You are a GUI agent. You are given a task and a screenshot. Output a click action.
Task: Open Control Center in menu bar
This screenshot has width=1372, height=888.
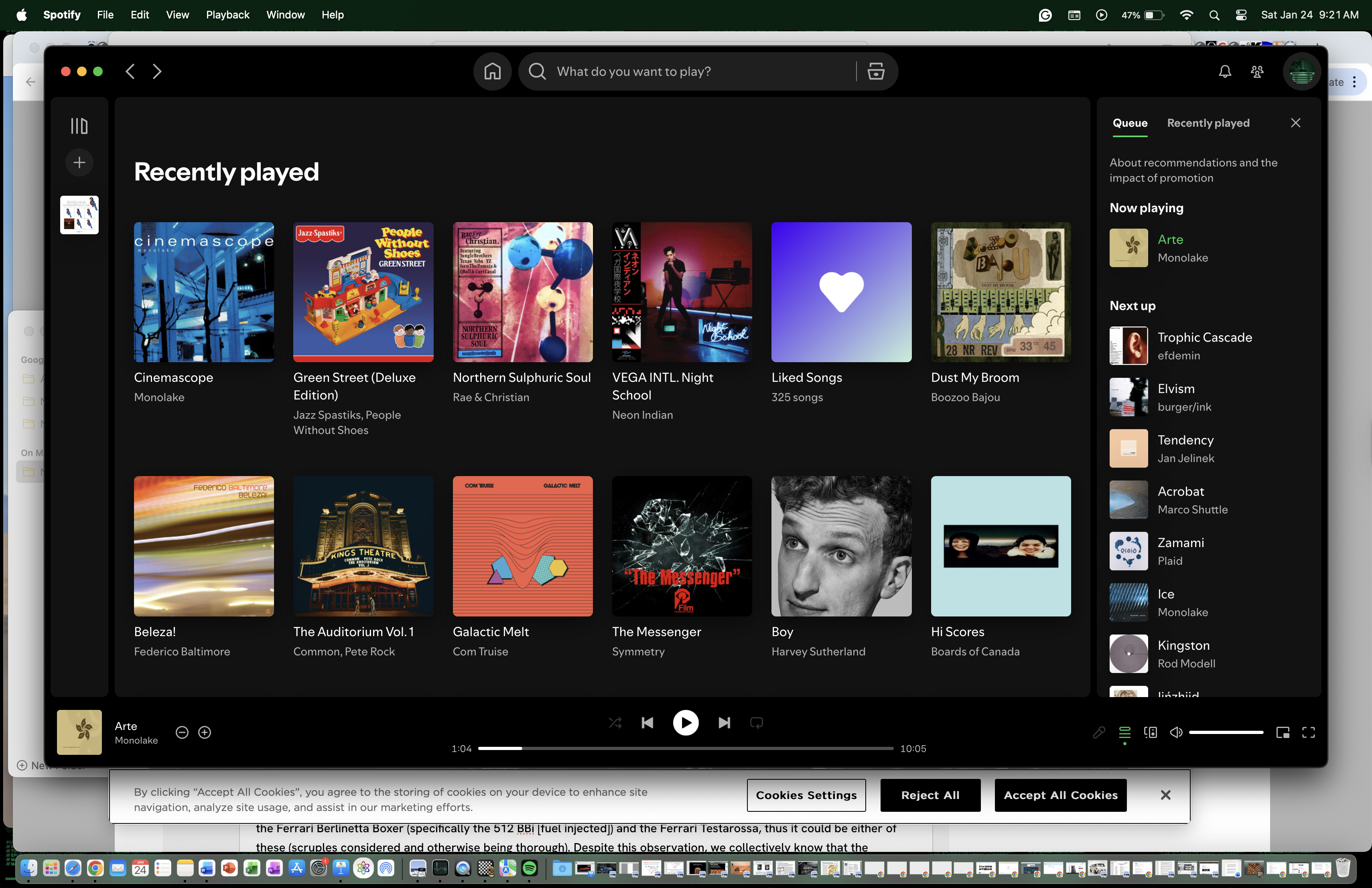point(1240,15)
